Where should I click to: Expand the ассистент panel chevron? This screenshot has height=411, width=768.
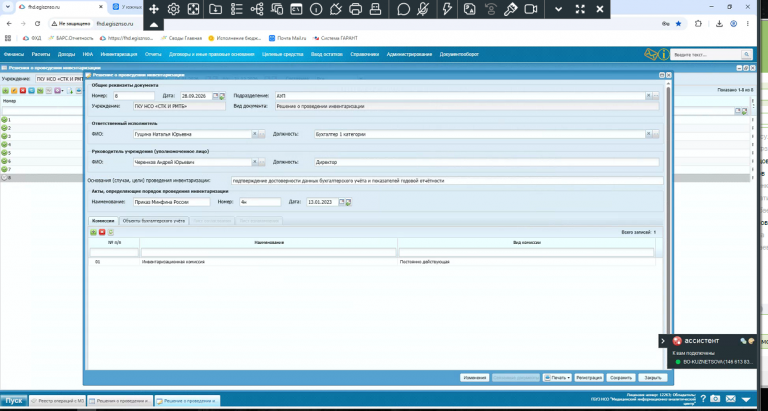tap(663, 341)
